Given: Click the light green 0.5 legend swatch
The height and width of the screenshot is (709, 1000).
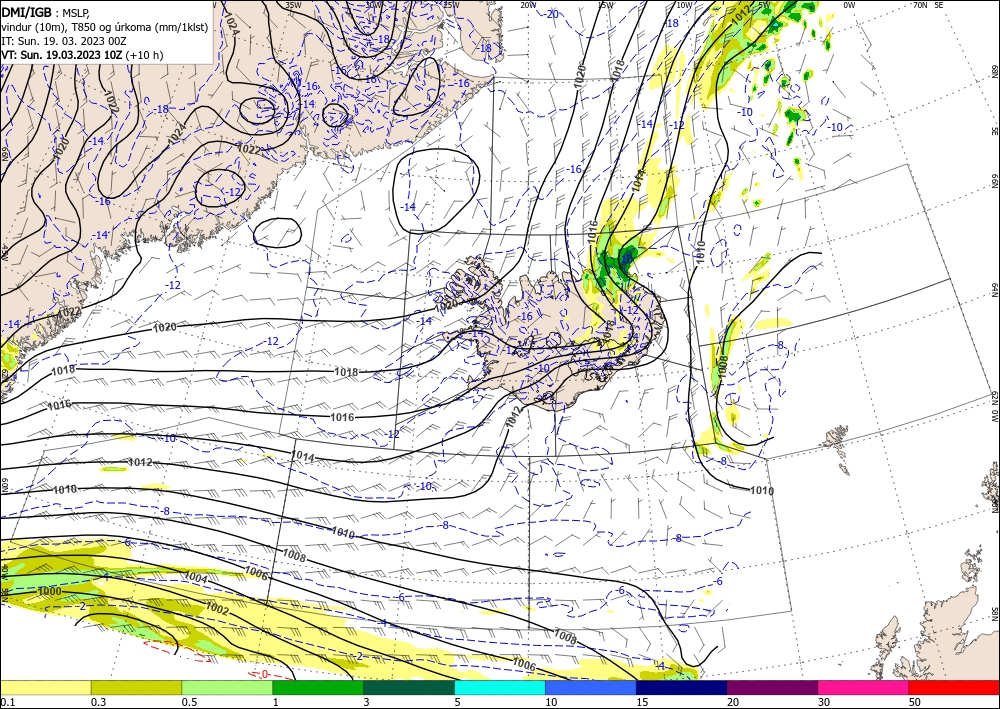Looking at the screenshot, I should coord(227,687).
